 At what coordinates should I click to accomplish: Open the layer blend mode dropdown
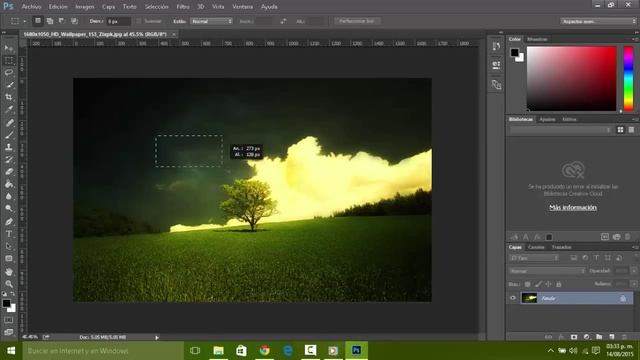point(547,271)
